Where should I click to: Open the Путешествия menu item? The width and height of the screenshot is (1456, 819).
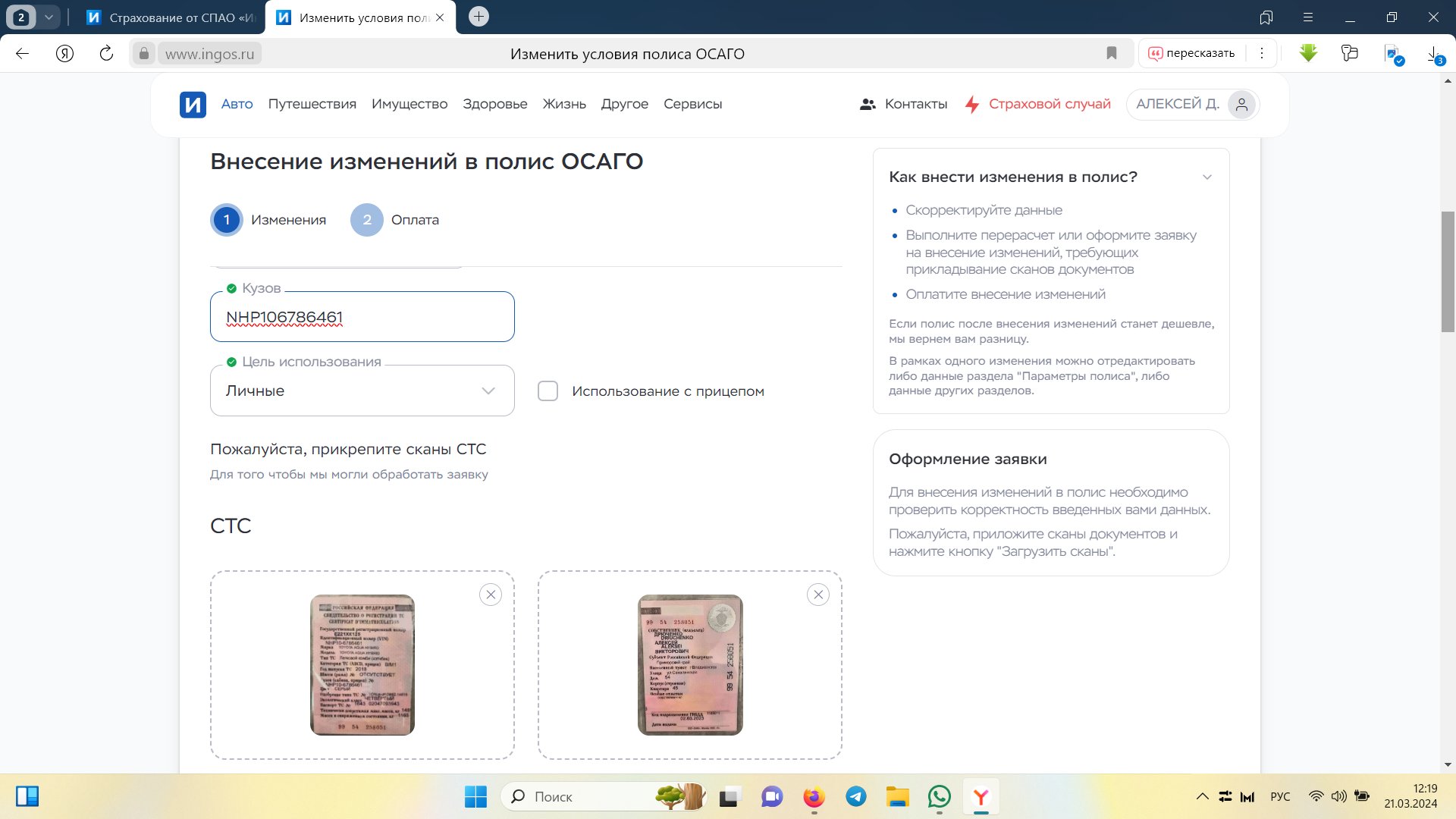pos(312,105)
